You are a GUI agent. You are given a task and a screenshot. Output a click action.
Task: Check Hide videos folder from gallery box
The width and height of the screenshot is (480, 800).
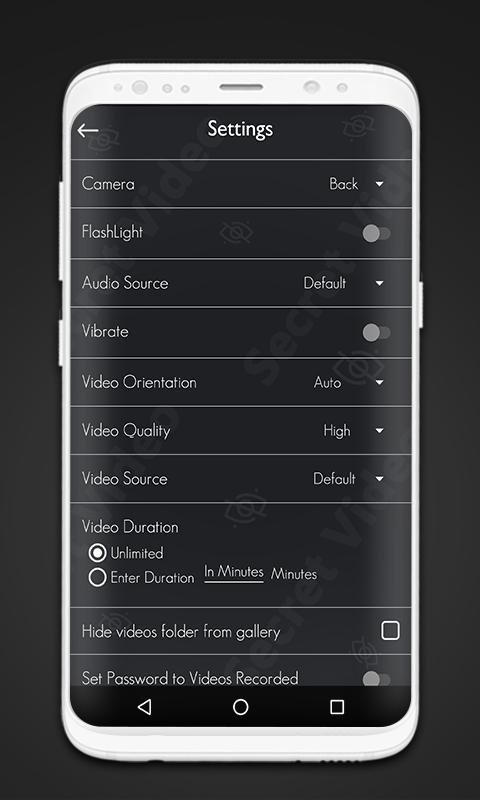[x=390, y=631]
